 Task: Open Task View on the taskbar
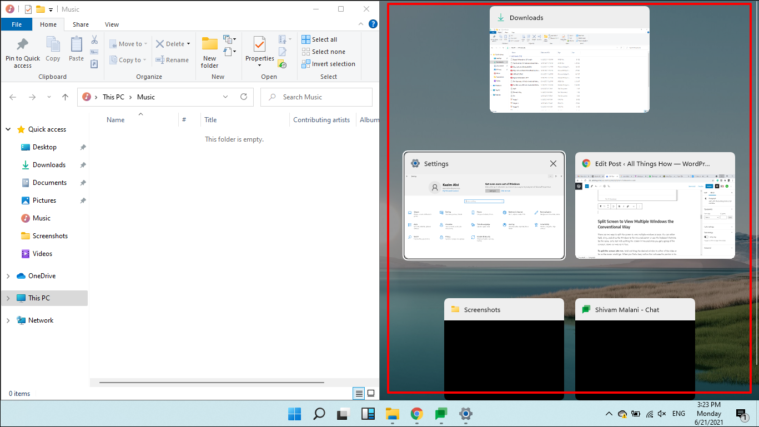pos(343,413)
